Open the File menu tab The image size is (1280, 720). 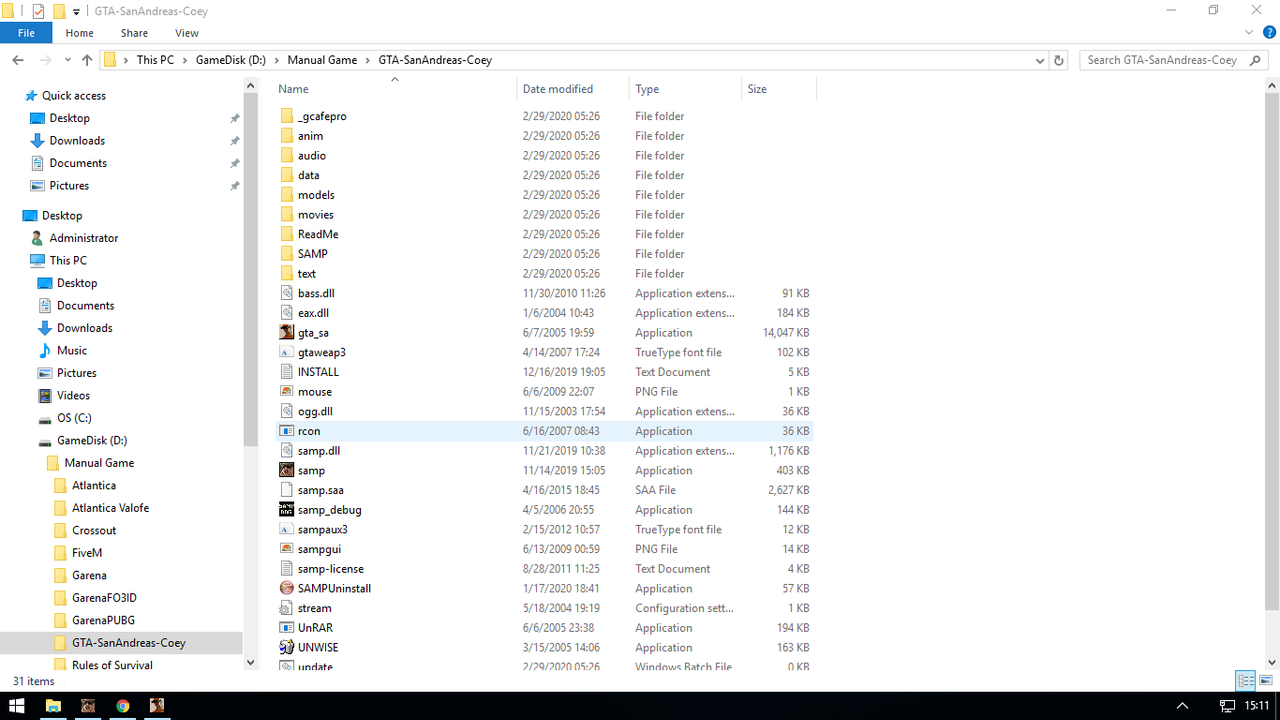(x=26, y=33)
